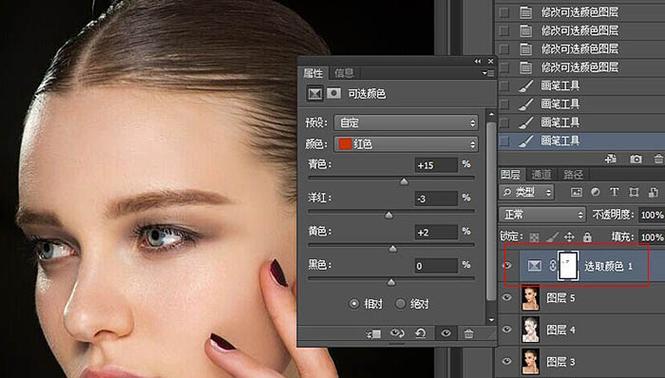Click the 黑色 slider handle
The height and width of the screenshot is (378, 665).
tap(391, 283)
